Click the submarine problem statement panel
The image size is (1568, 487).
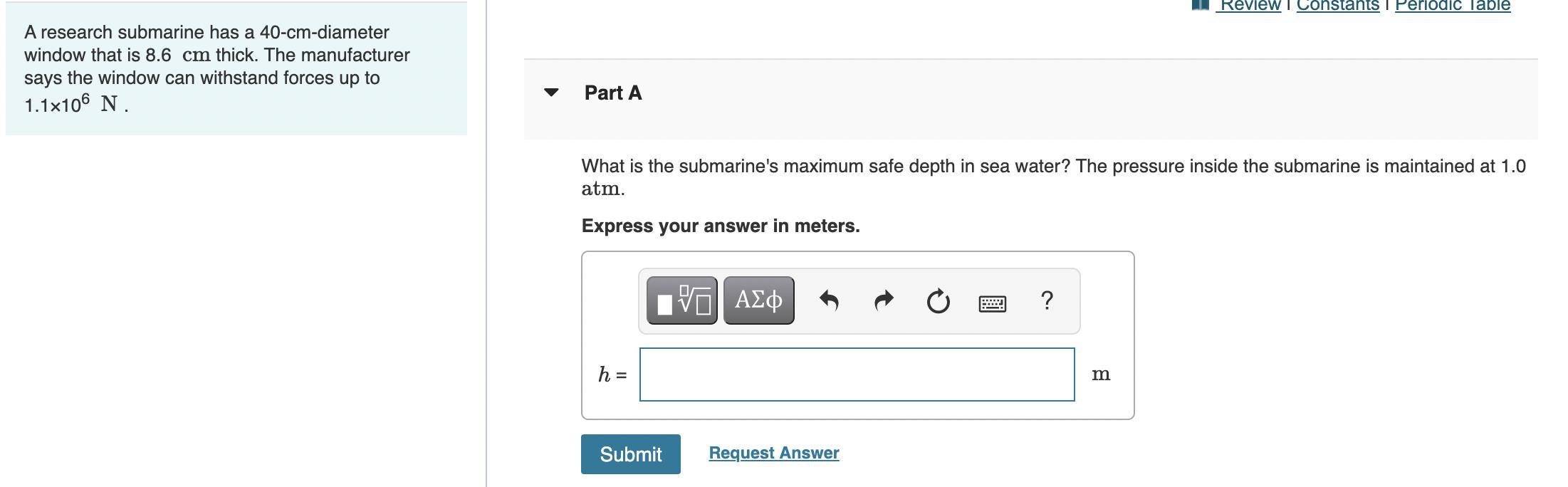(x=236, y=69)
